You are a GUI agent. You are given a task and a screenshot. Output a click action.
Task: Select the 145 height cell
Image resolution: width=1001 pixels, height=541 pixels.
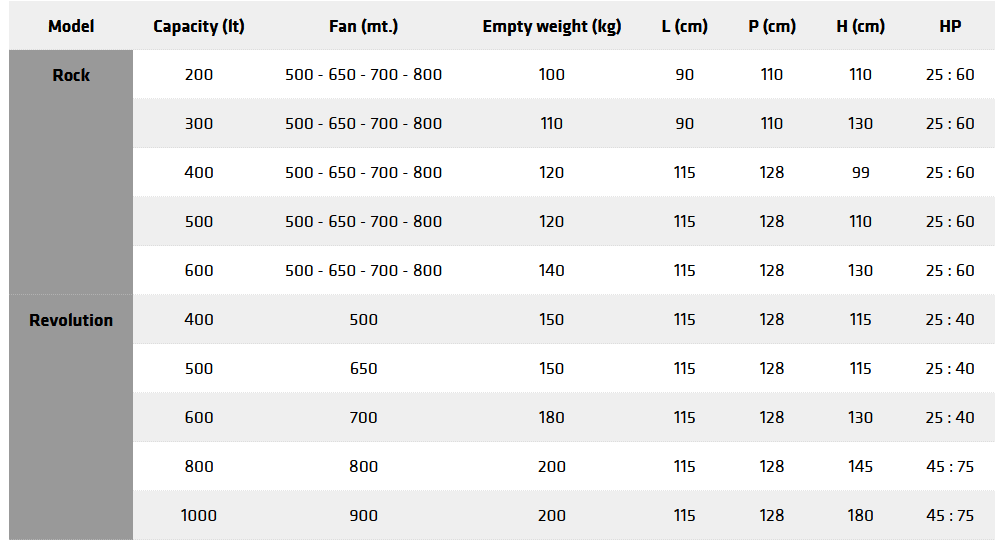tap(861, 467)
